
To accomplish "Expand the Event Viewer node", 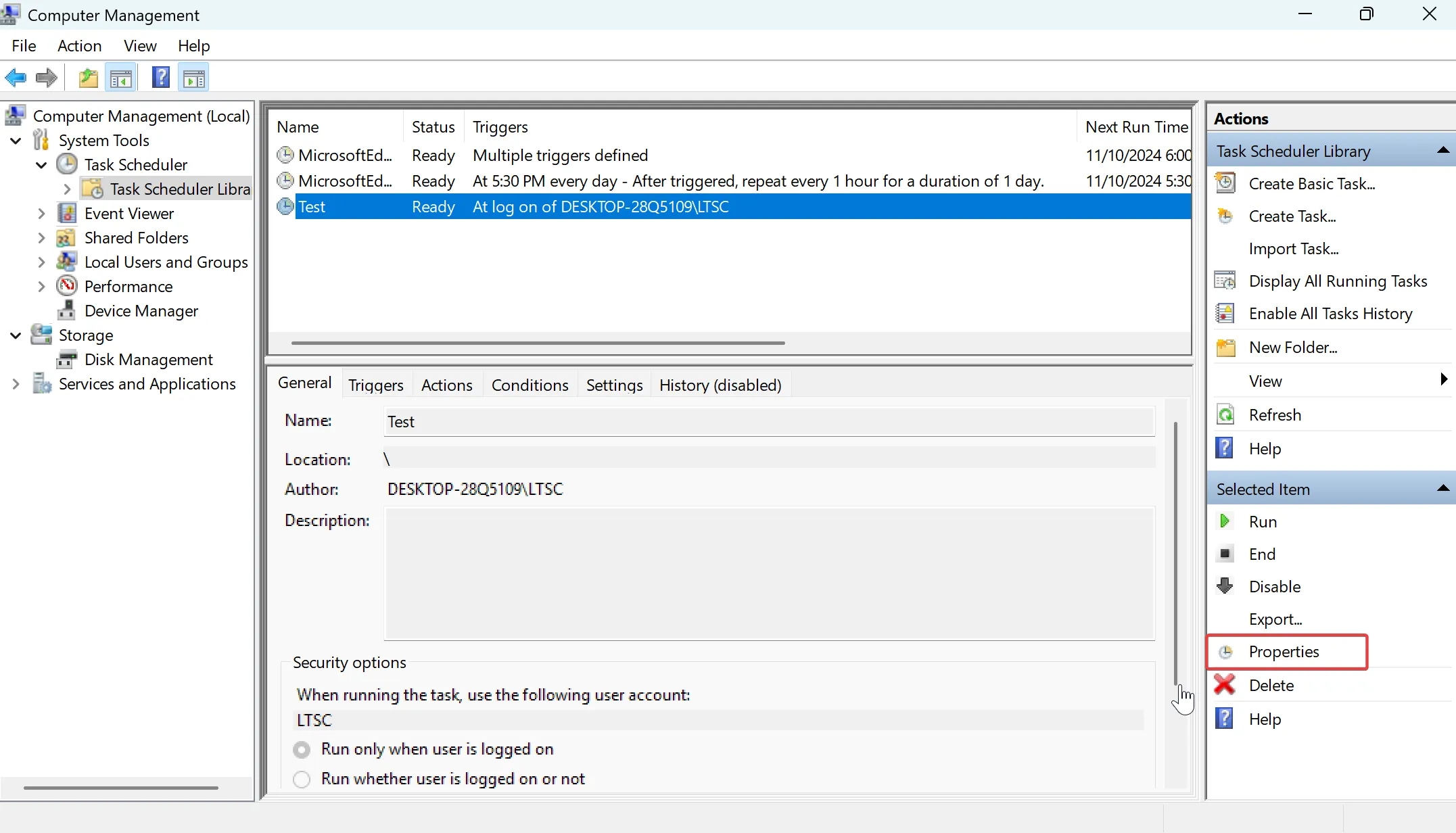I will click(41, 213).
